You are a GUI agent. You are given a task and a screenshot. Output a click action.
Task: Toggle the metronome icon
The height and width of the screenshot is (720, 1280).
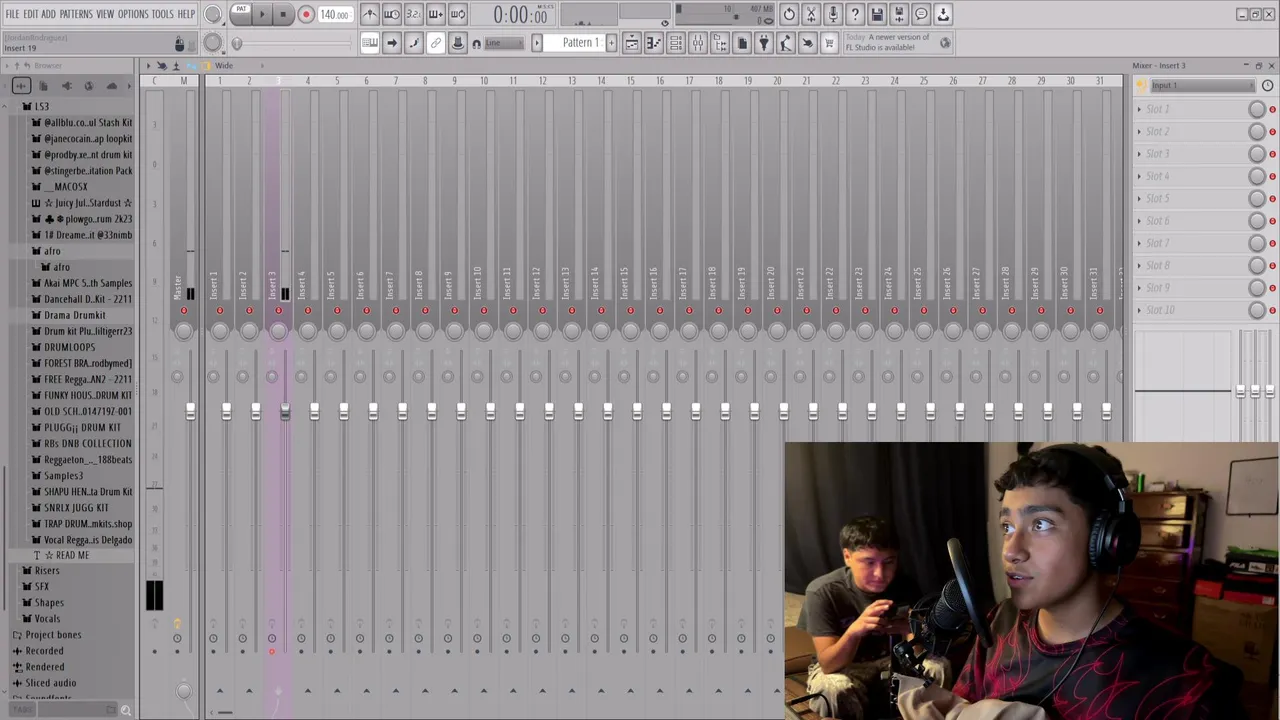[x=370, y=14]
